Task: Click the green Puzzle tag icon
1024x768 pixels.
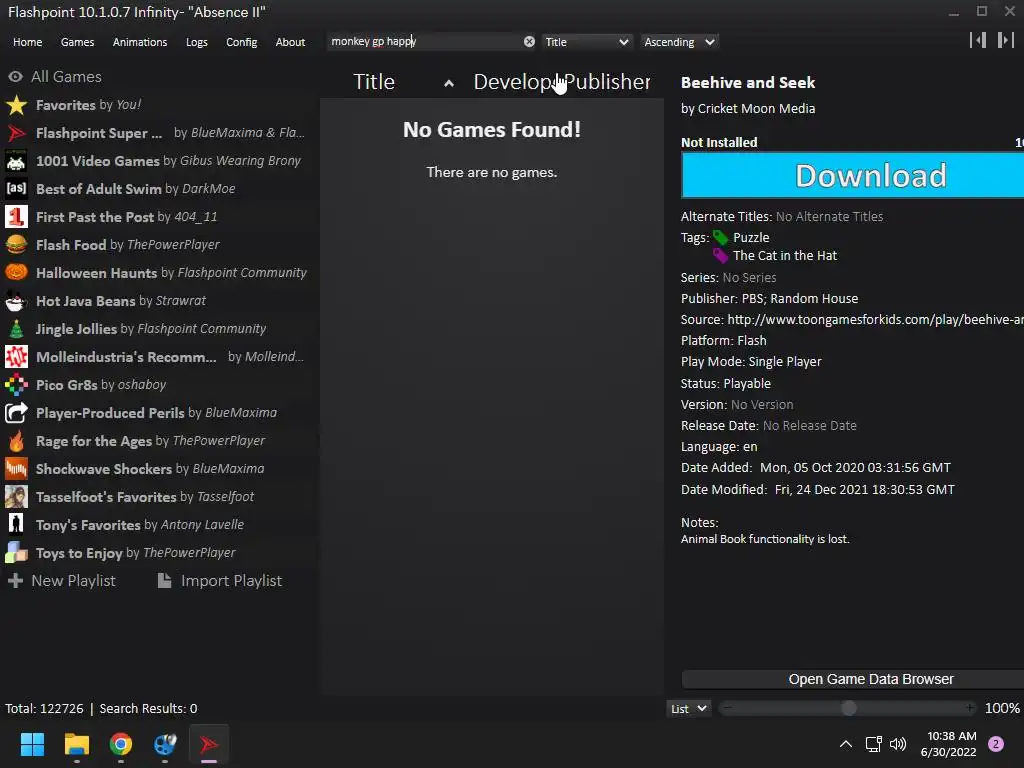Action: pos(720,237)
